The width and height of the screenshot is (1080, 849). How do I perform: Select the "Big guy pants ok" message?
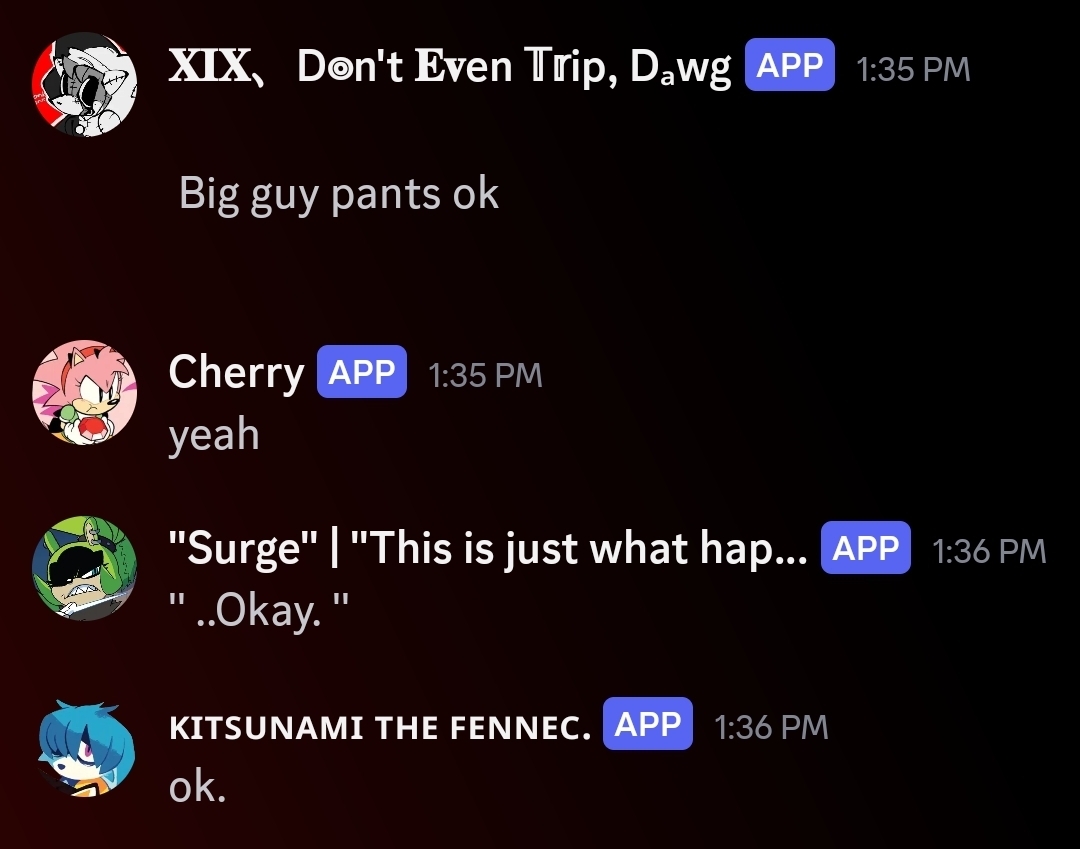[339, 192]
